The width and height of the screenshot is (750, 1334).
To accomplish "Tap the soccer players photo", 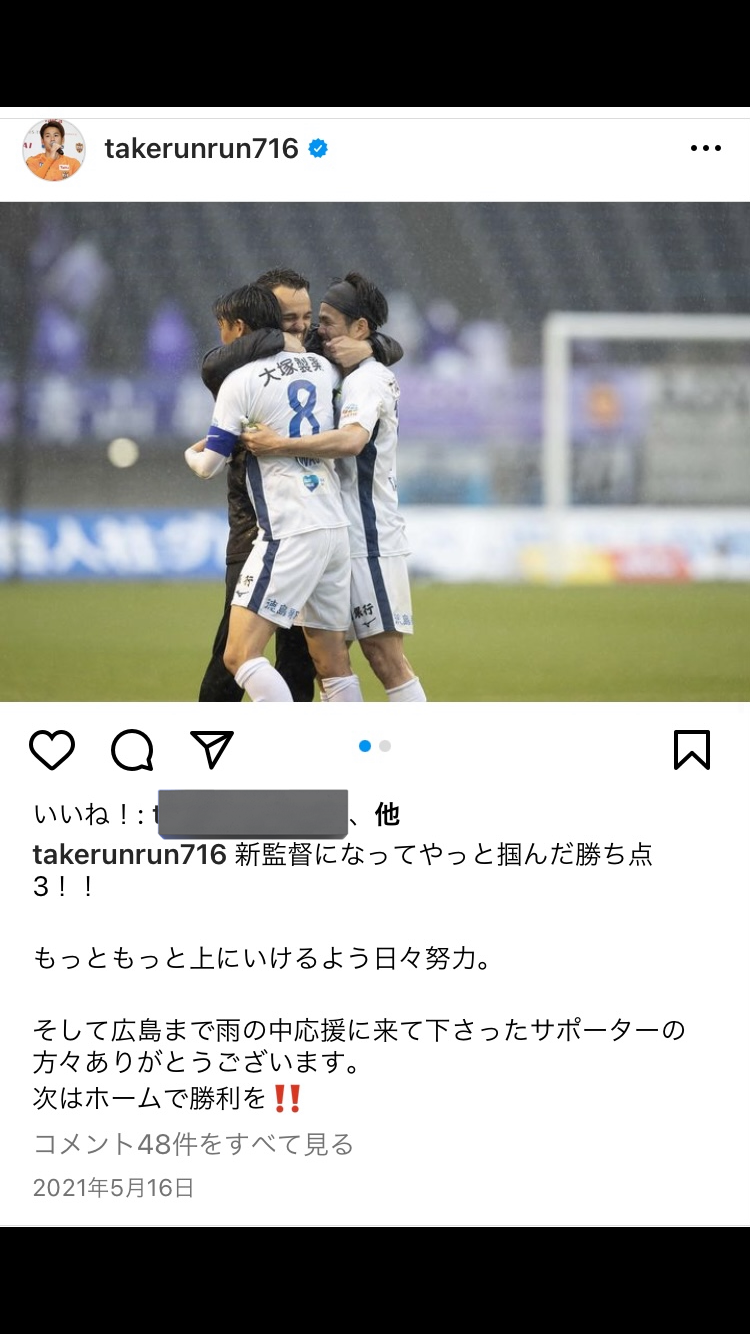I will click(x=375, y=452).
